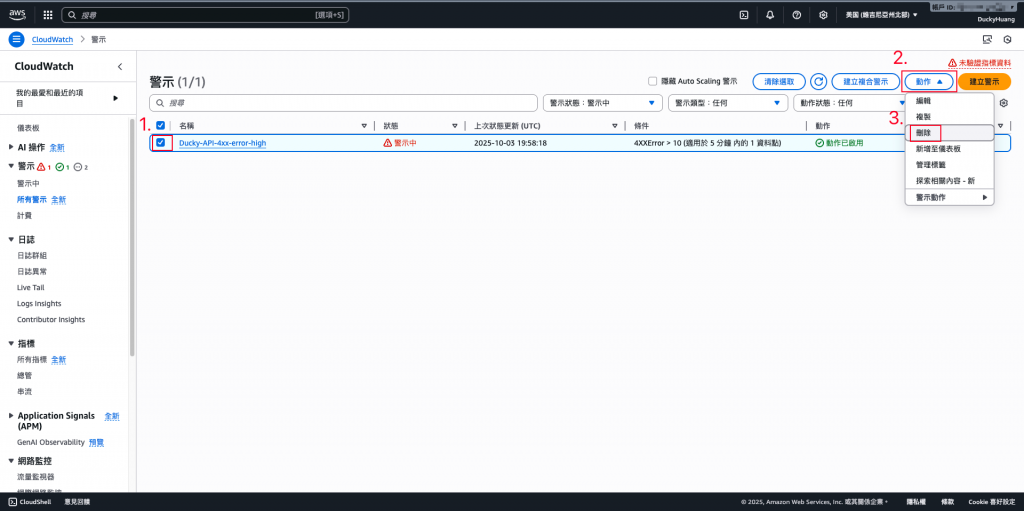Choose 管理標籤 from the actions menu

[x=950, y=164]
